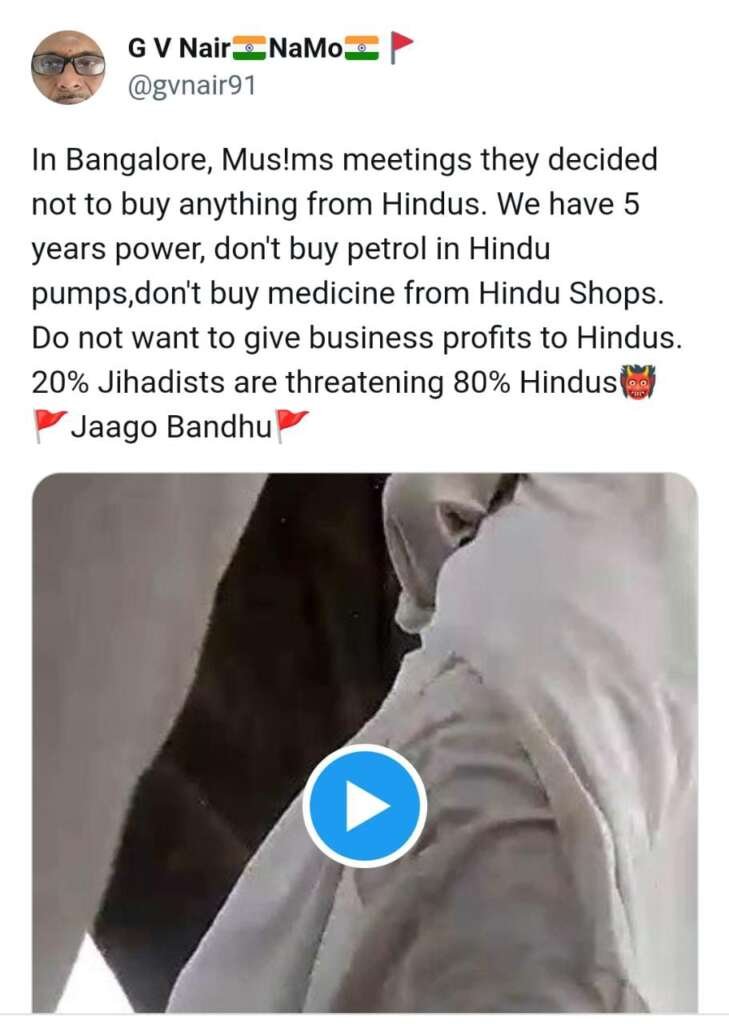Image resolution: width=729 pixels, height=1024 pixels.
Task: Open the "G V Nair" display name
Action: coord(178,49)
